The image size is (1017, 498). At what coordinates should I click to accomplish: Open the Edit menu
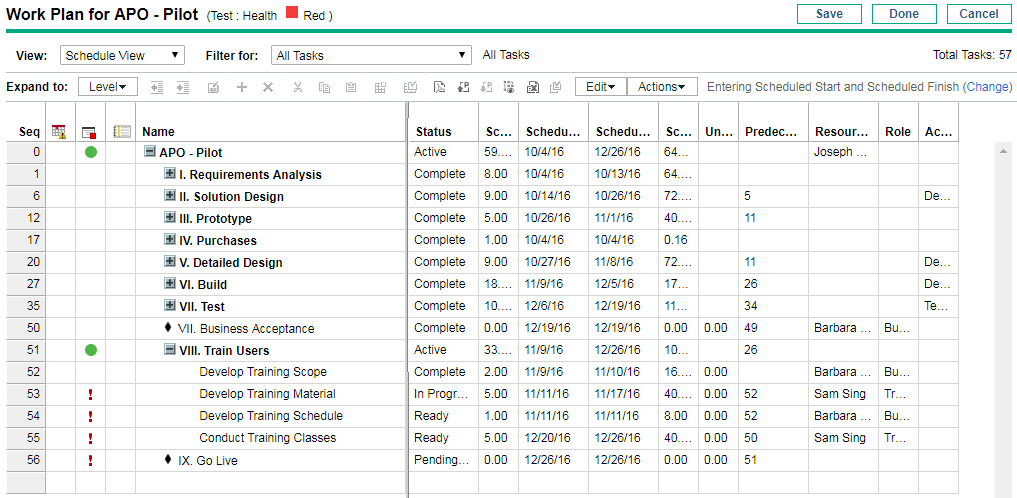point(600,87)
